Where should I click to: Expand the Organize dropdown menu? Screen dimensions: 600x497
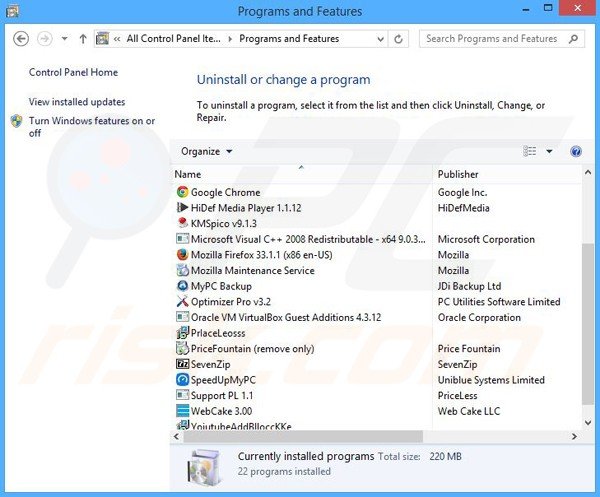pos(207,152)
